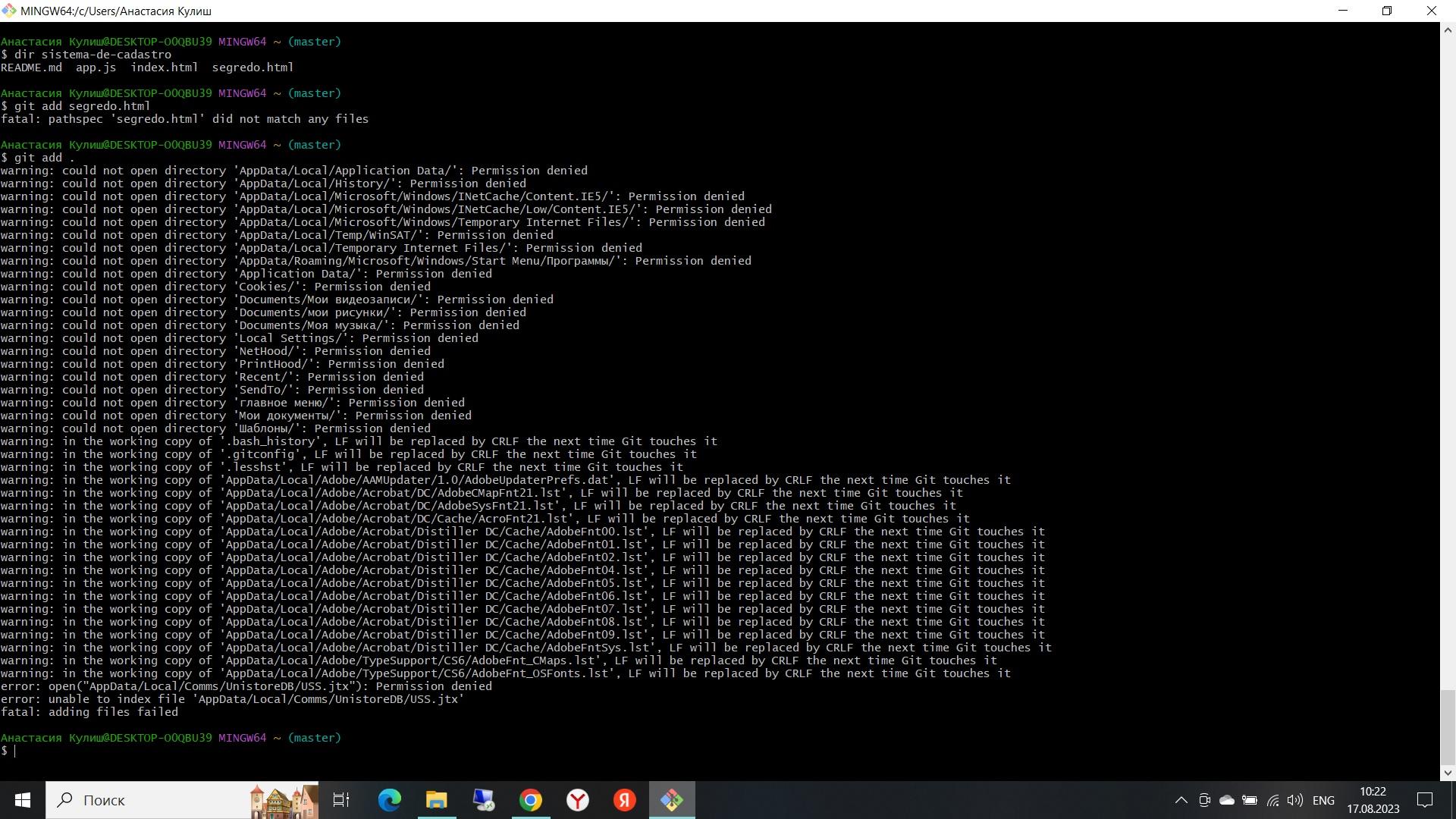Click the terminal scrollbar up arrow
The height and width of the screenshot is (819, 1456).
tap(1448, 30)
